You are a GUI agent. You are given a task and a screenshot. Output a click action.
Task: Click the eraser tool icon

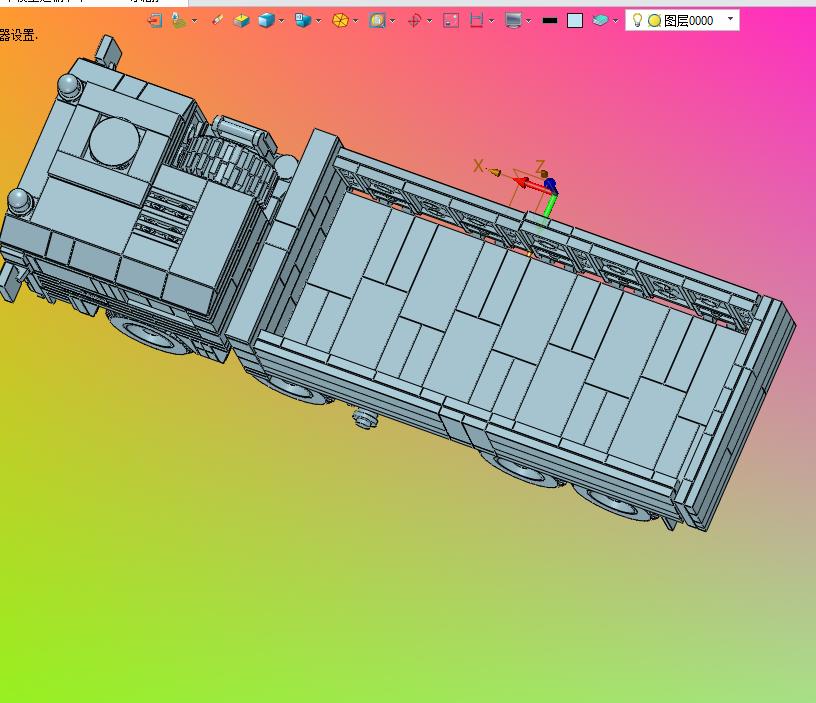217,20
